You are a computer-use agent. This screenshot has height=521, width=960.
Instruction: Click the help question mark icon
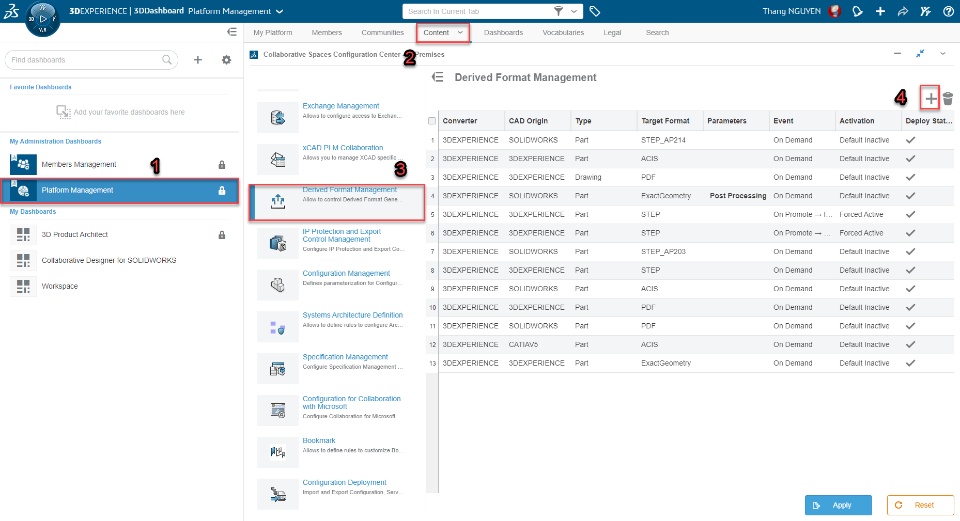(x=948, y=11)
